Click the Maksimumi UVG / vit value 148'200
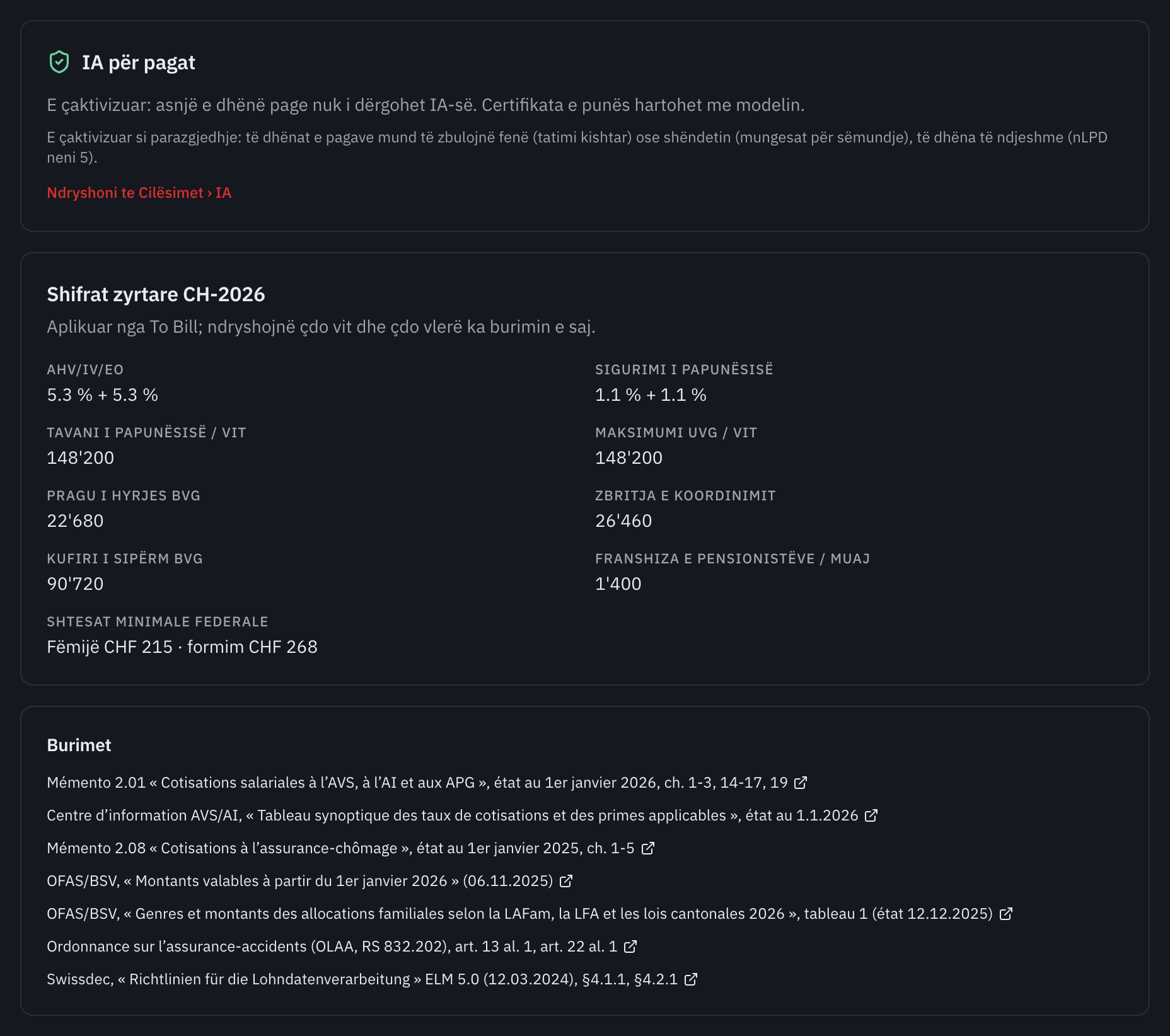This screenshot has height=1036, width=1170. [629, 458]
